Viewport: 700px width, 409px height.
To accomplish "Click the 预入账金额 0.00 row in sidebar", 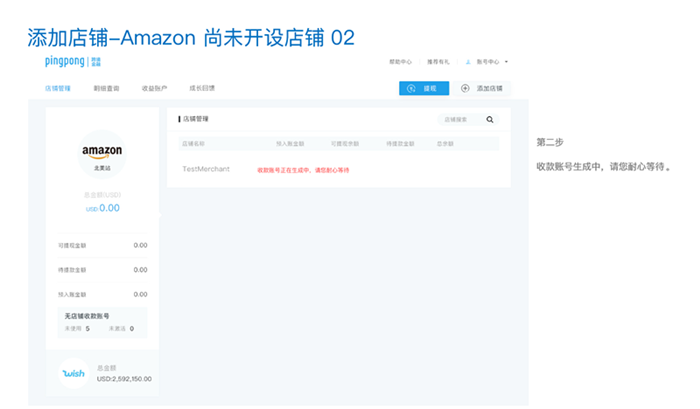I will coord(102,295).
